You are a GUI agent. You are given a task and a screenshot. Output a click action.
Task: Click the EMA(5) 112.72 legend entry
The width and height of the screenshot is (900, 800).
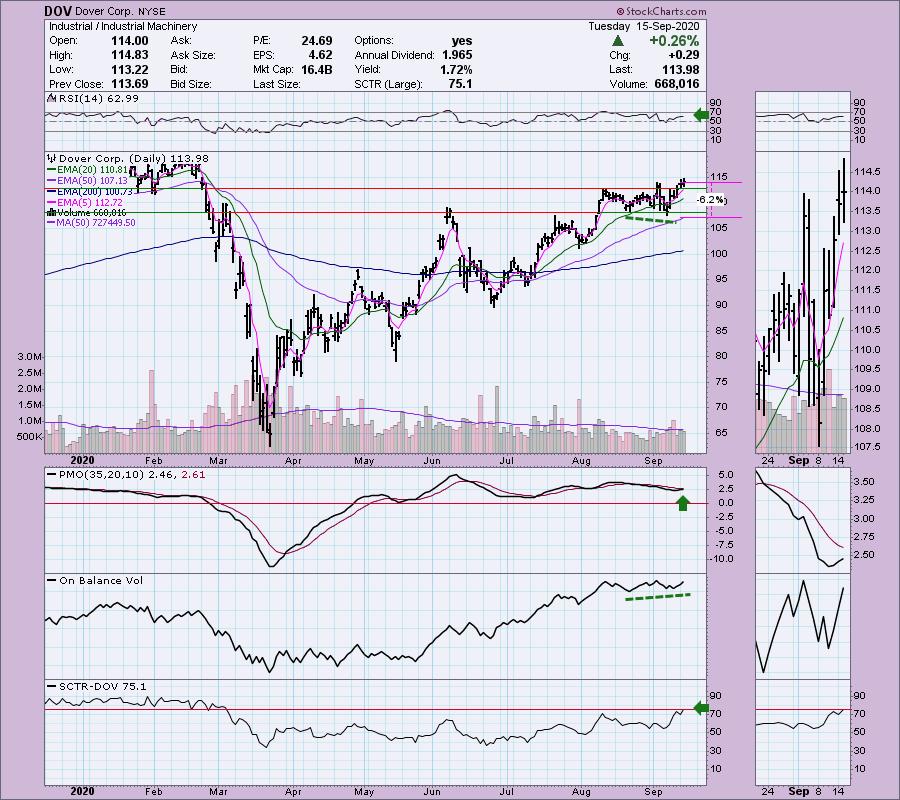point(89,203)
